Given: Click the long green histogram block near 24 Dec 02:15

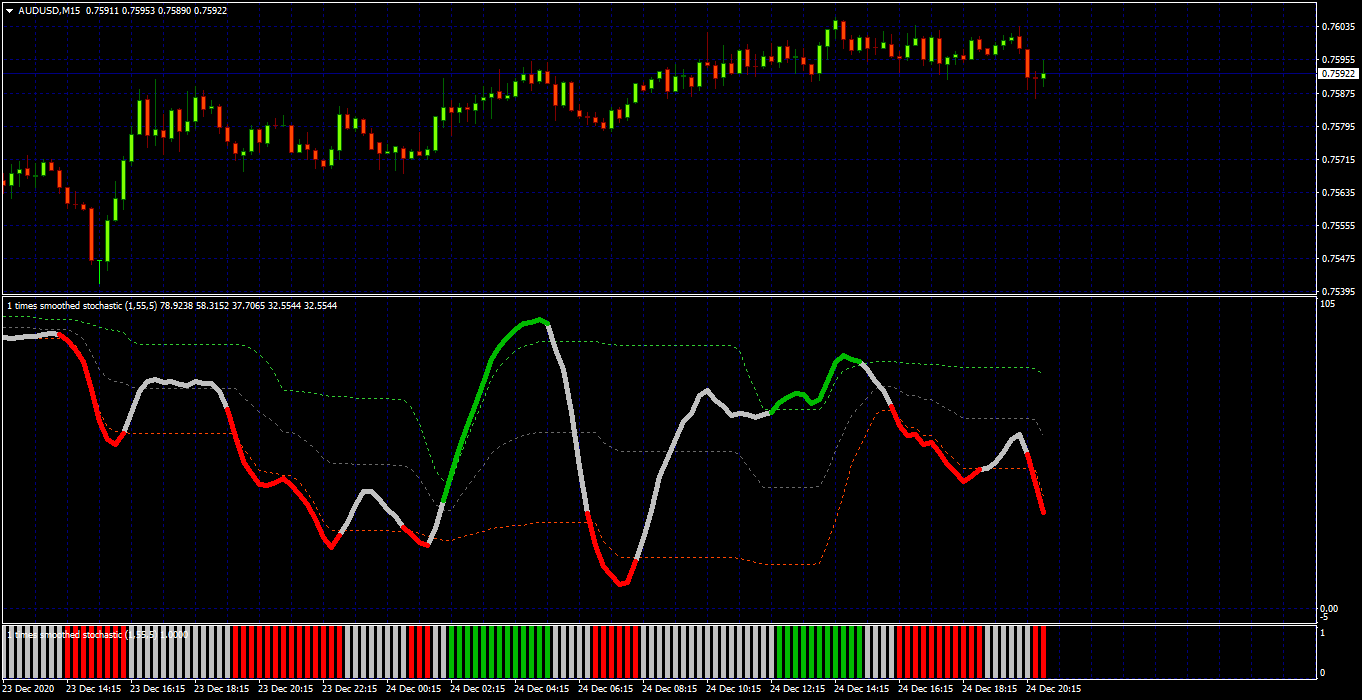Looking at the screenshot, I should 499,651.
